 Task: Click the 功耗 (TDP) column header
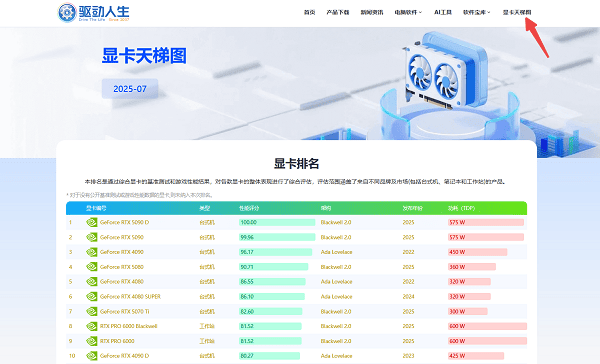point(461,208)
